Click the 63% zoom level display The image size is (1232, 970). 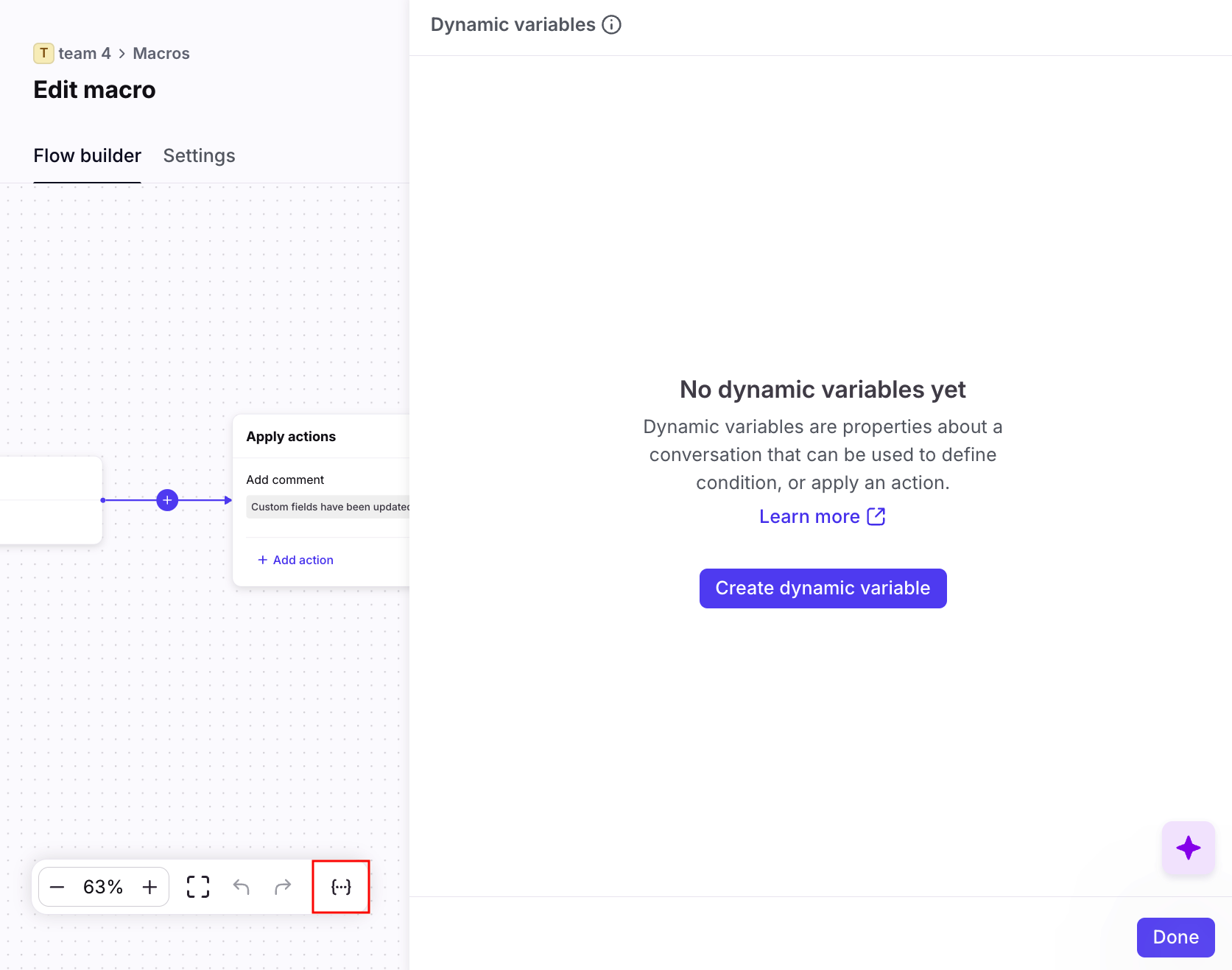pyautogui.click(x=103, y=887)
